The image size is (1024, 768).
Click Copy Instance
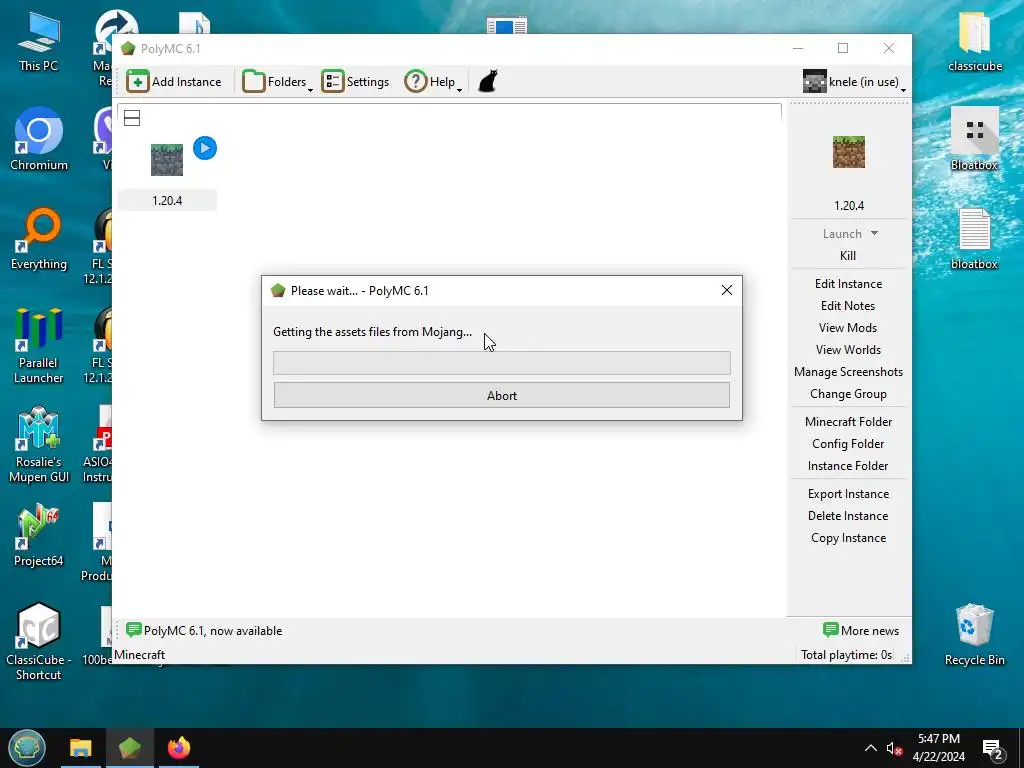coord(848,538)
